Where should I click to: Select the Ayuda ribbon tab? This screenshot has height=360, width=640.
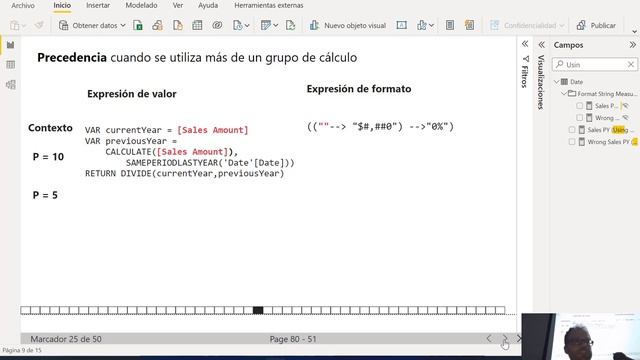tap(208, 5)
